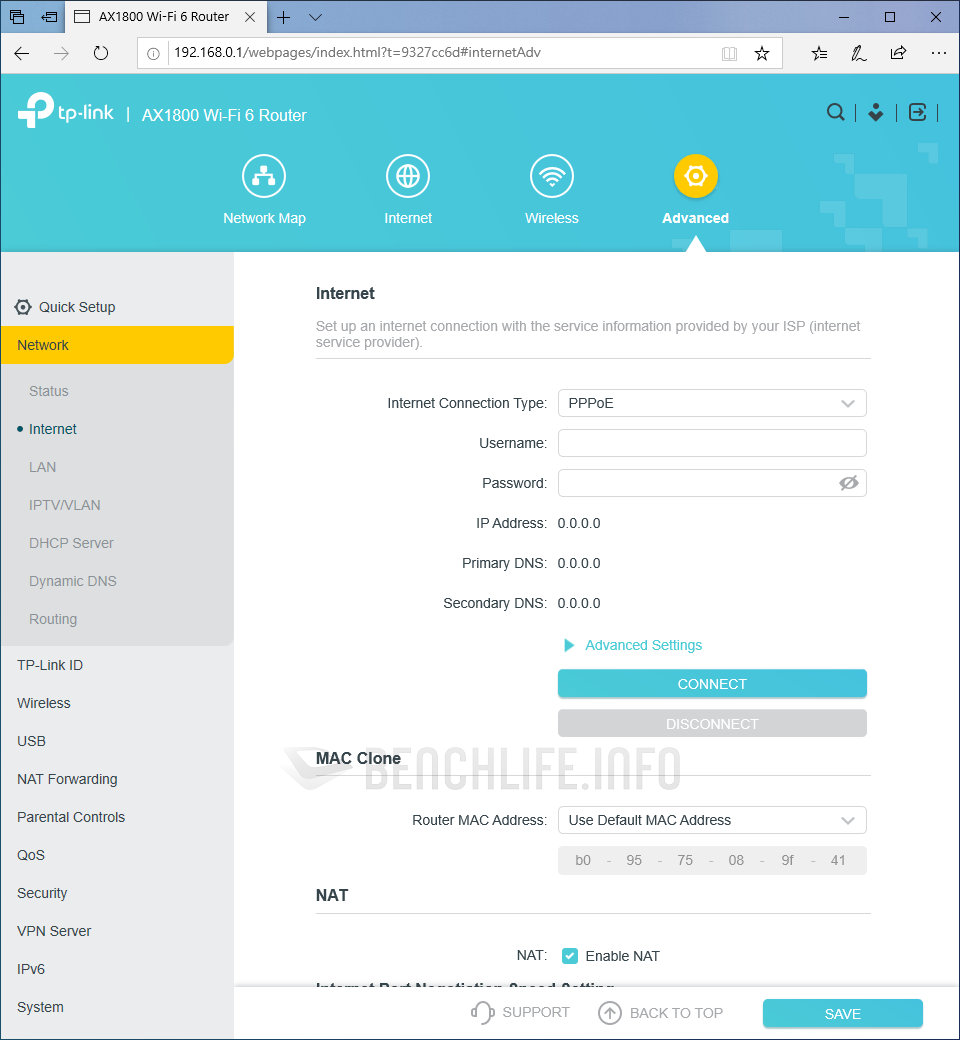Select the Advanced gear icon
960x1040 pixels.
[695, 176]
